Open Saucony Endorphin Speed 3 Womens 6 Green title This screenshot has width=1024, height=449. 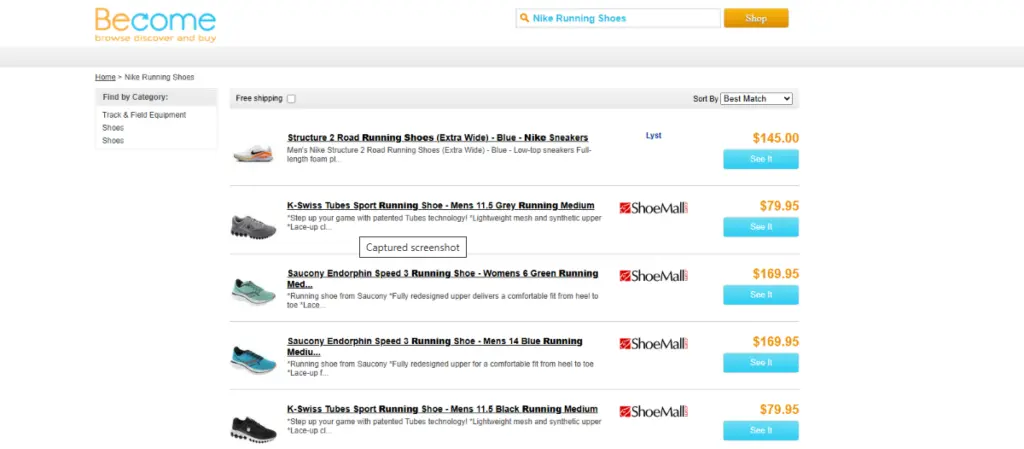coord(443,279)
